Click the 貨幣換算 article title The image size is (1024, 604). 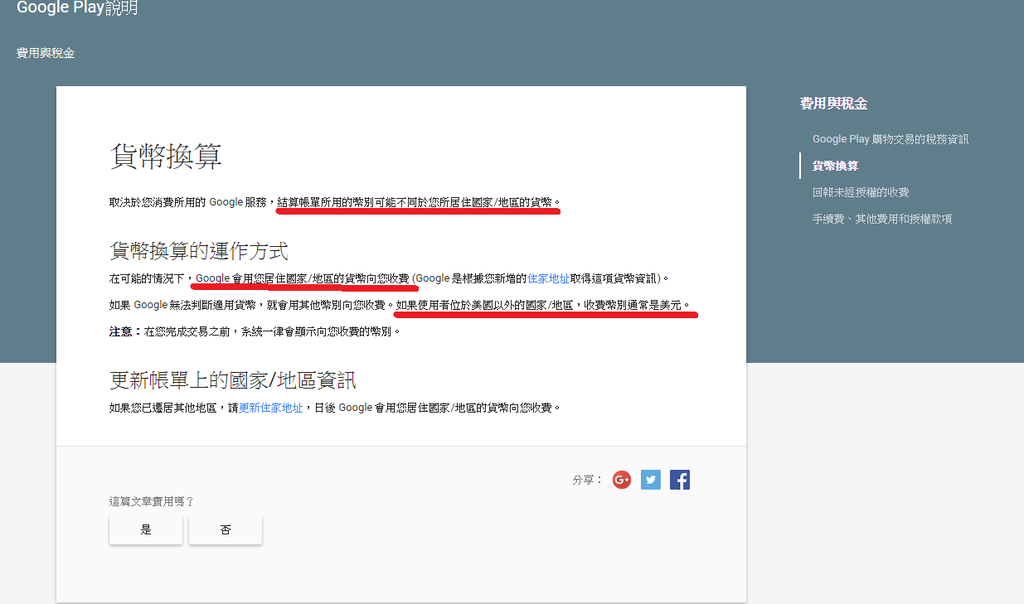coord(166,157)
